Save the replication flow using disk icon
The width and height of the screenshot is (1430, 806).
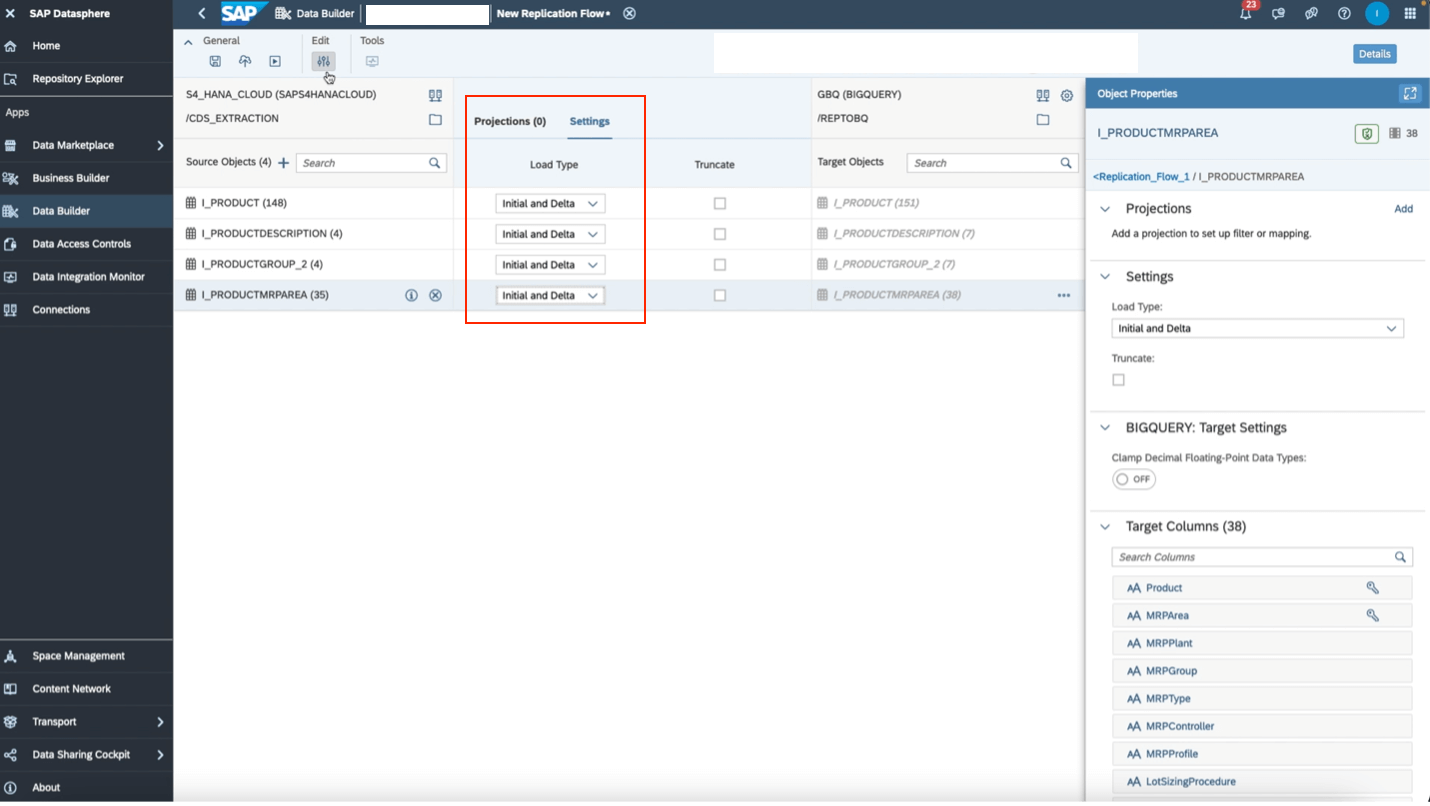click(x=215, y=61)
